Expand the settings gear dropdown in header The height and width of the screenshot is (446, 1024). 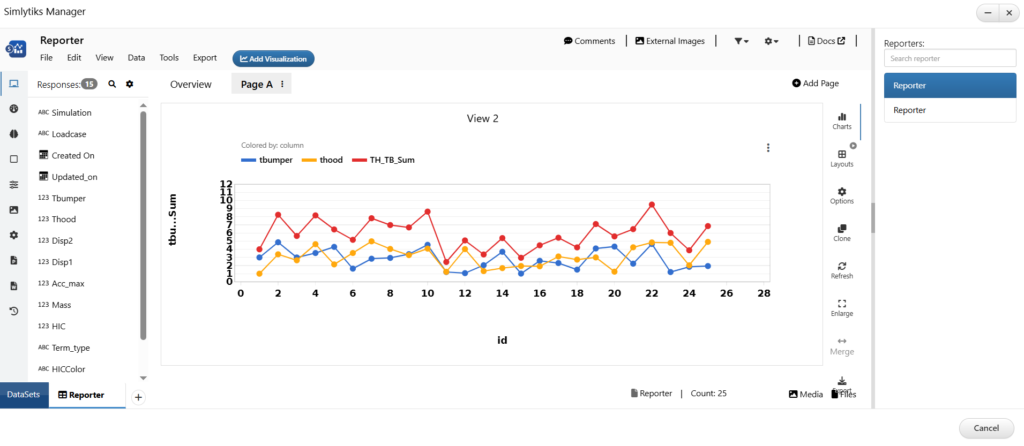tap(771, 41)
